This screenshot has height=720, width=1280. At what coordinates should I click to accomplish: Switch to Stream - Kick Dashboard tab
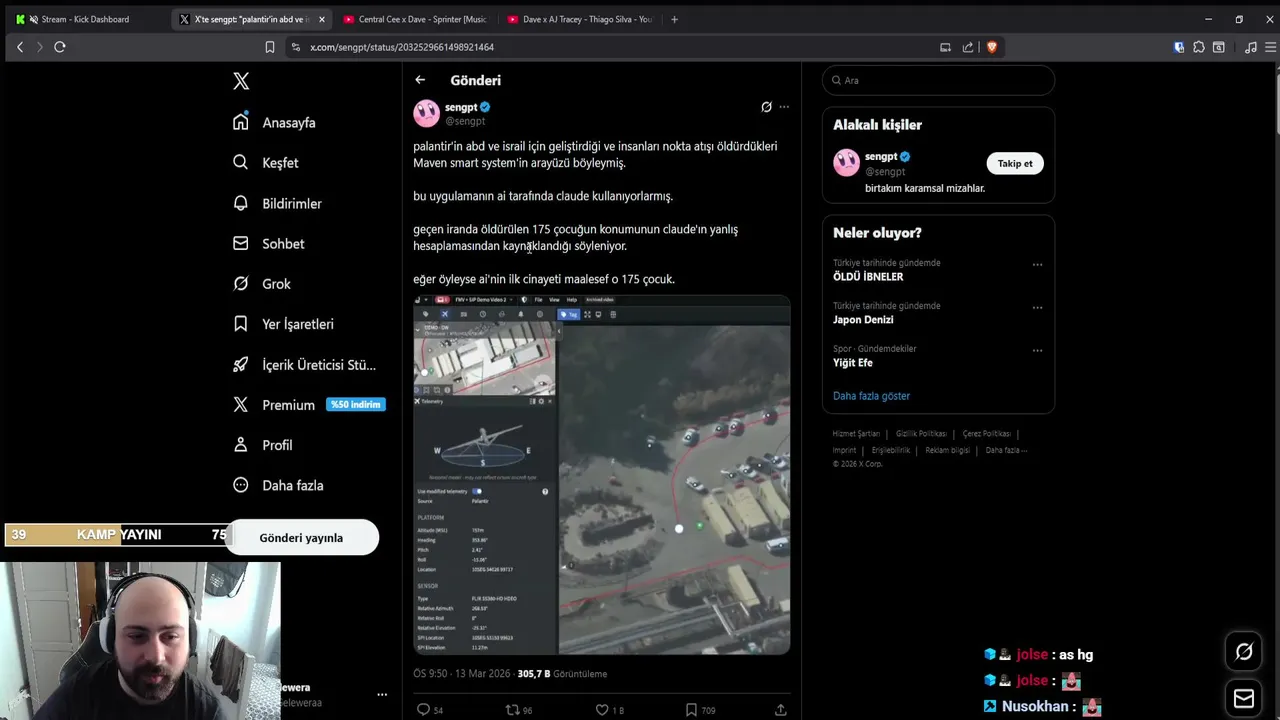[85, 19]
